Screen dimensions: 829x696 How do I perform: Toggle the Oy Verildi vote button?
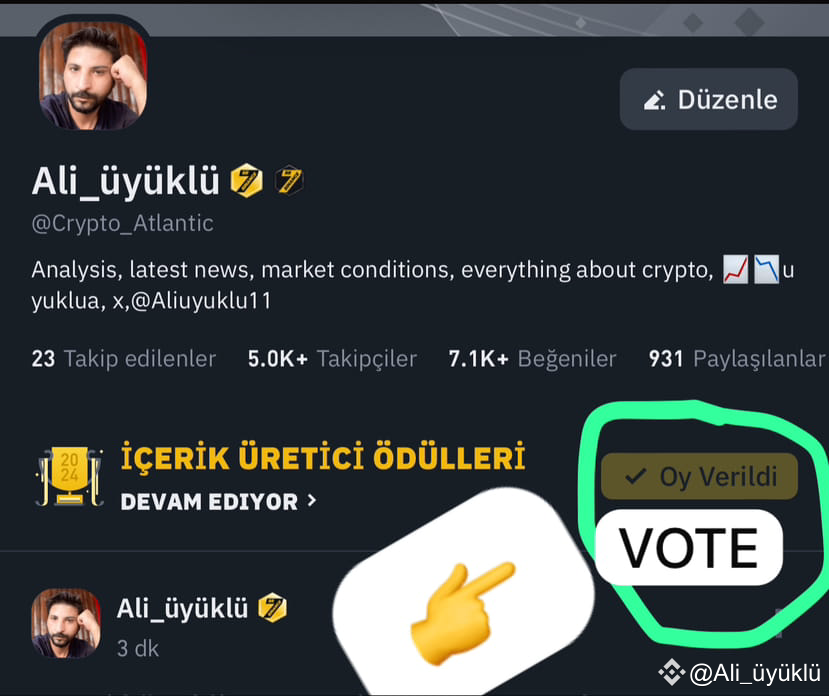[699, 477]
